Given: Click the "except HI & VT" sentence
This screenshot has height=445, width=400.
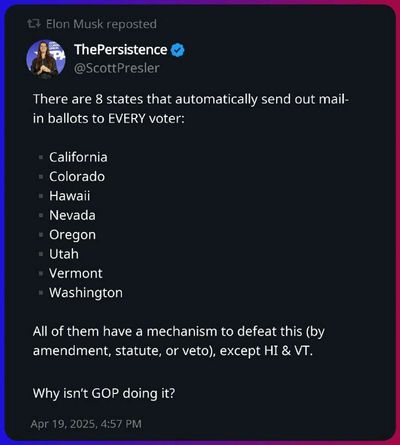Looking at the screenshot, I should tap(179, 341).
